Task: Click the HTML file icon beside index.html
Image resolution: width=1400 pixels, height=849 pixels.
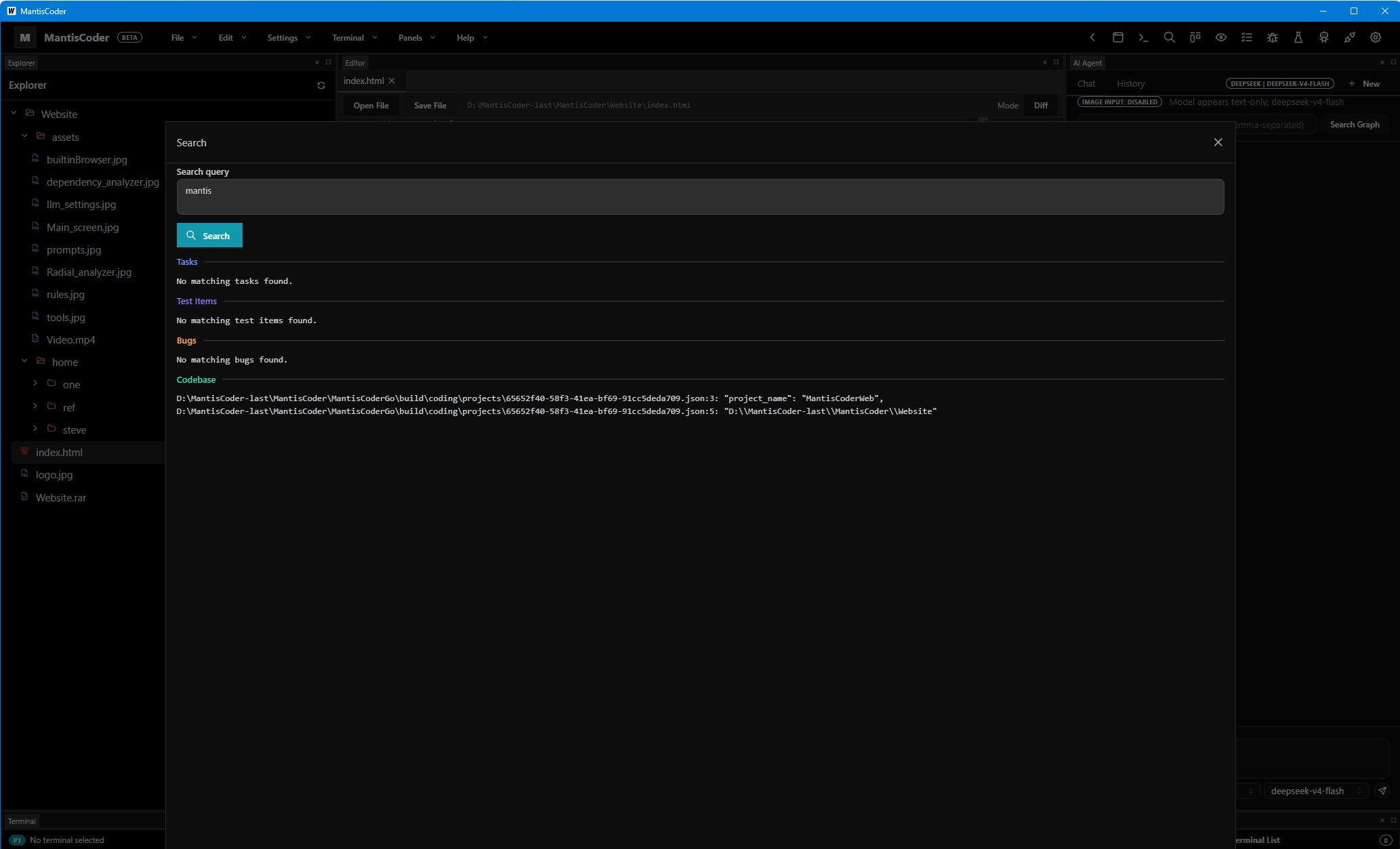Action: point(25,451)
